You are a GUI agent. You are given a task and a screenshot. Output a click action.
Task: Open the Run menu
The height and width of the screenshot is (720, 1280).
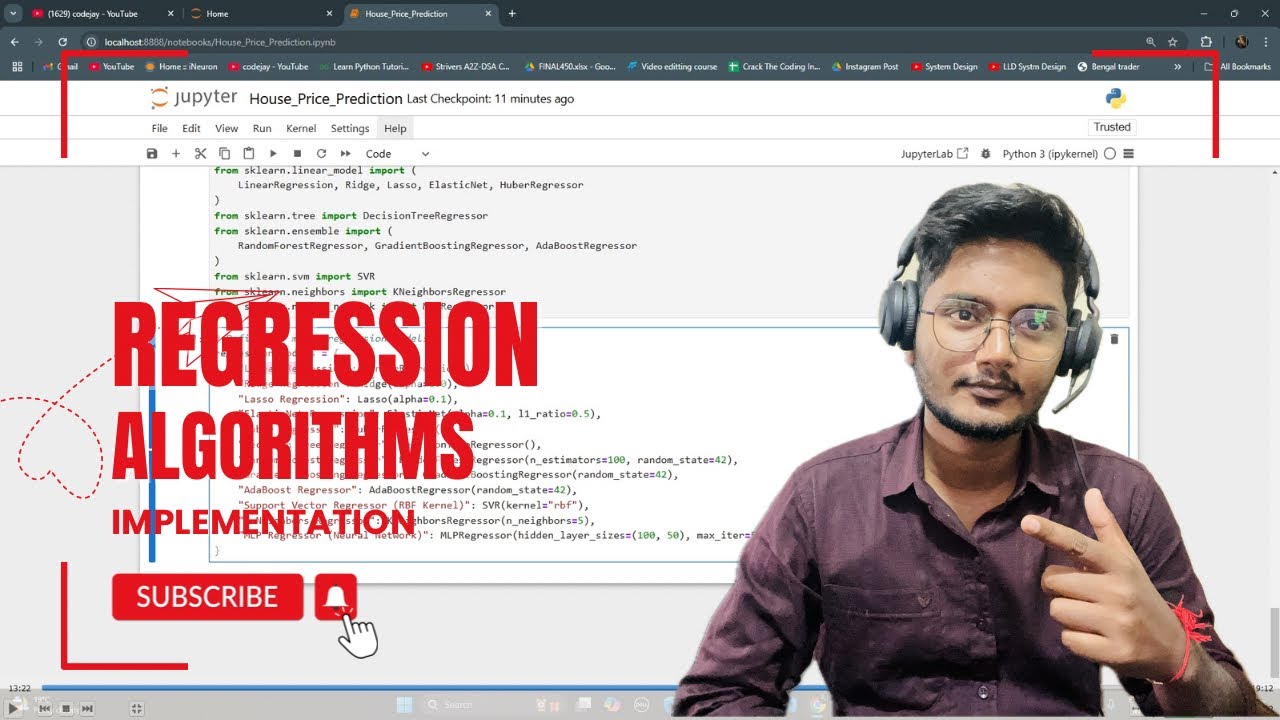pos(262,128)
